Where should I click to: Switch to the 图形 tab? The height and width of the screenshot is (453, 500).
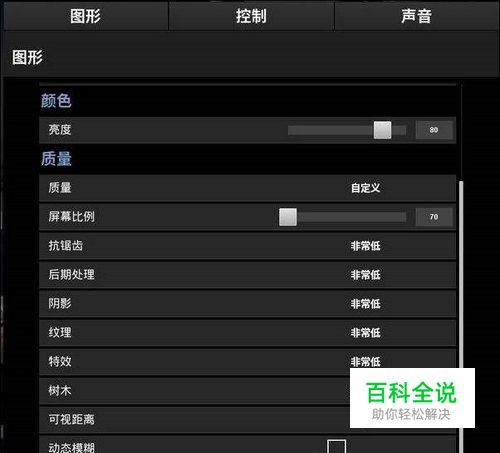click(x=85, y=16)
